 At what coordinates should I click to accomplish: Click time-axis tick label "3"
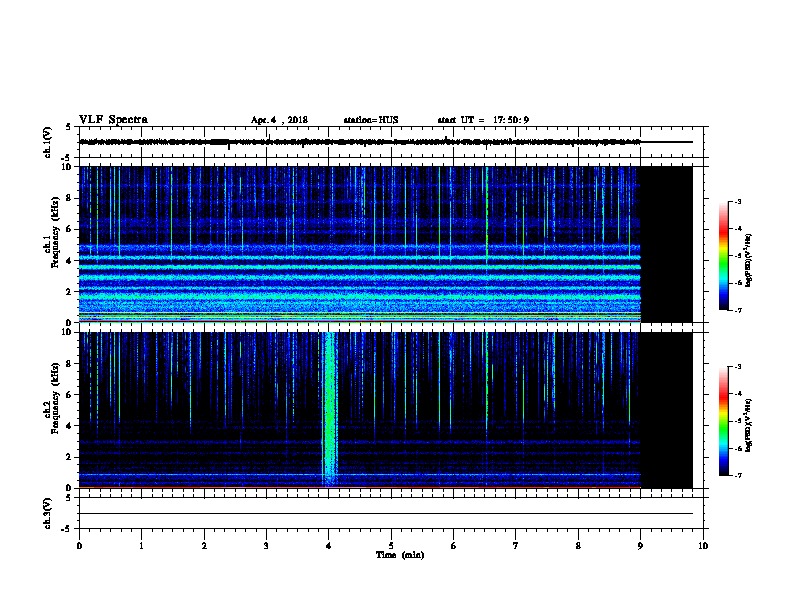266,546
